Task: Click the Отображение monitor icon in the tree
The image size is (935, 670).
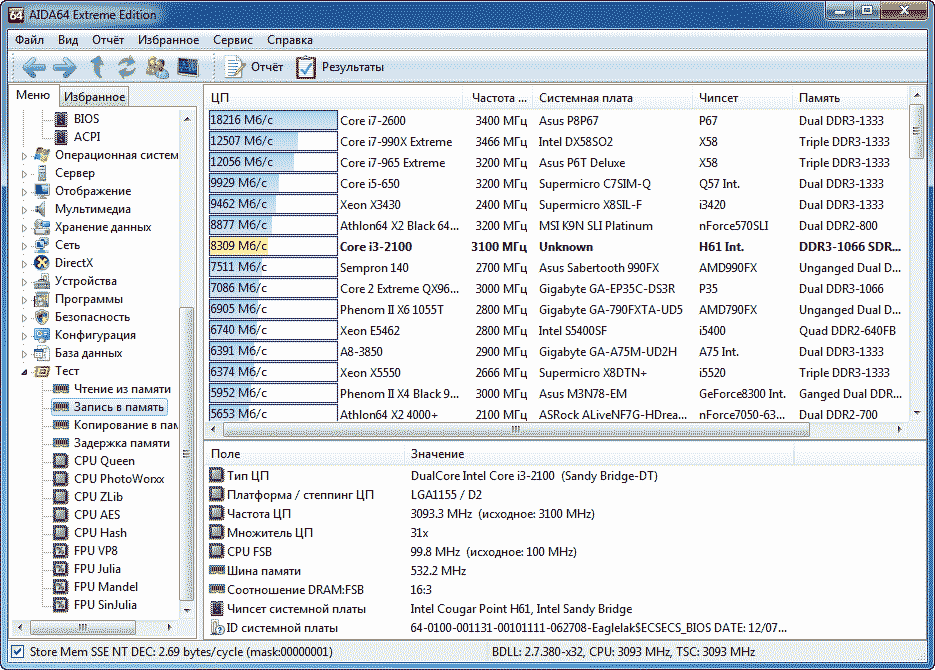Action: [42, 191]
